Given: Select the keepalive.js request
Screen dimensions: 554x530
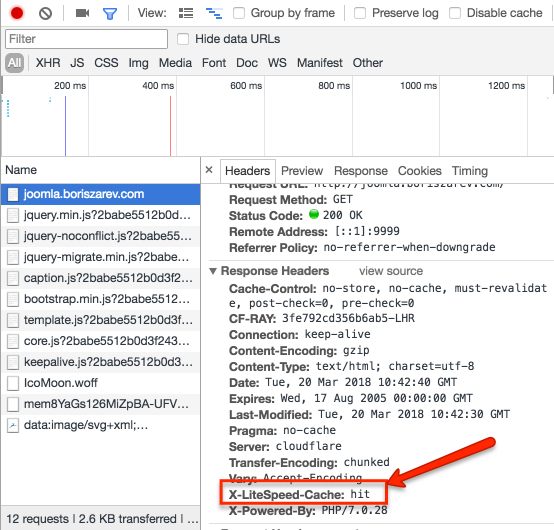Looking at the screenshot, I should (x=100, y=362).
